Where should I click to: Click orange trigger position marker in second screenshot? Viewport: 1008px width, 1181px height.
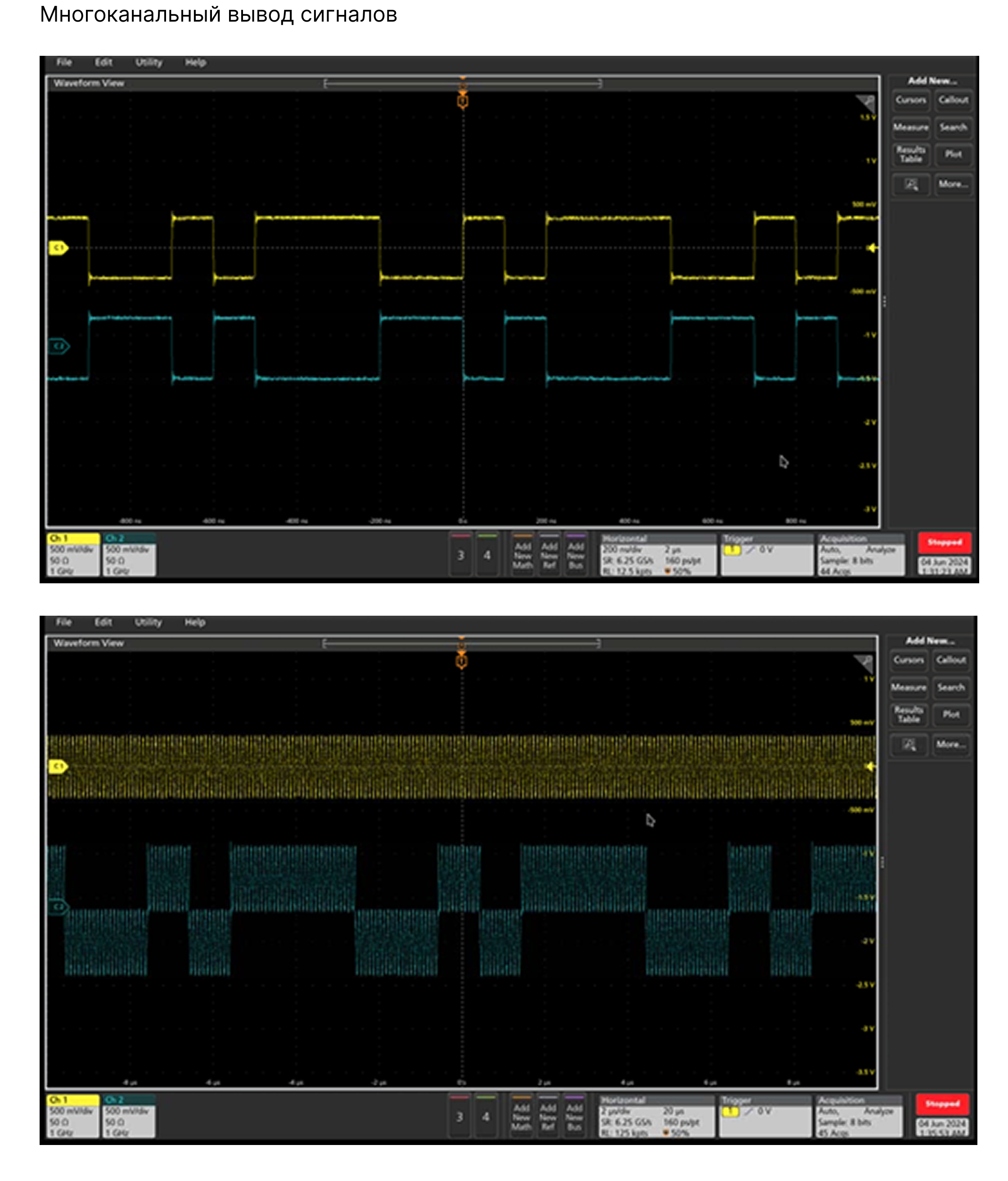tap(462, 661)
